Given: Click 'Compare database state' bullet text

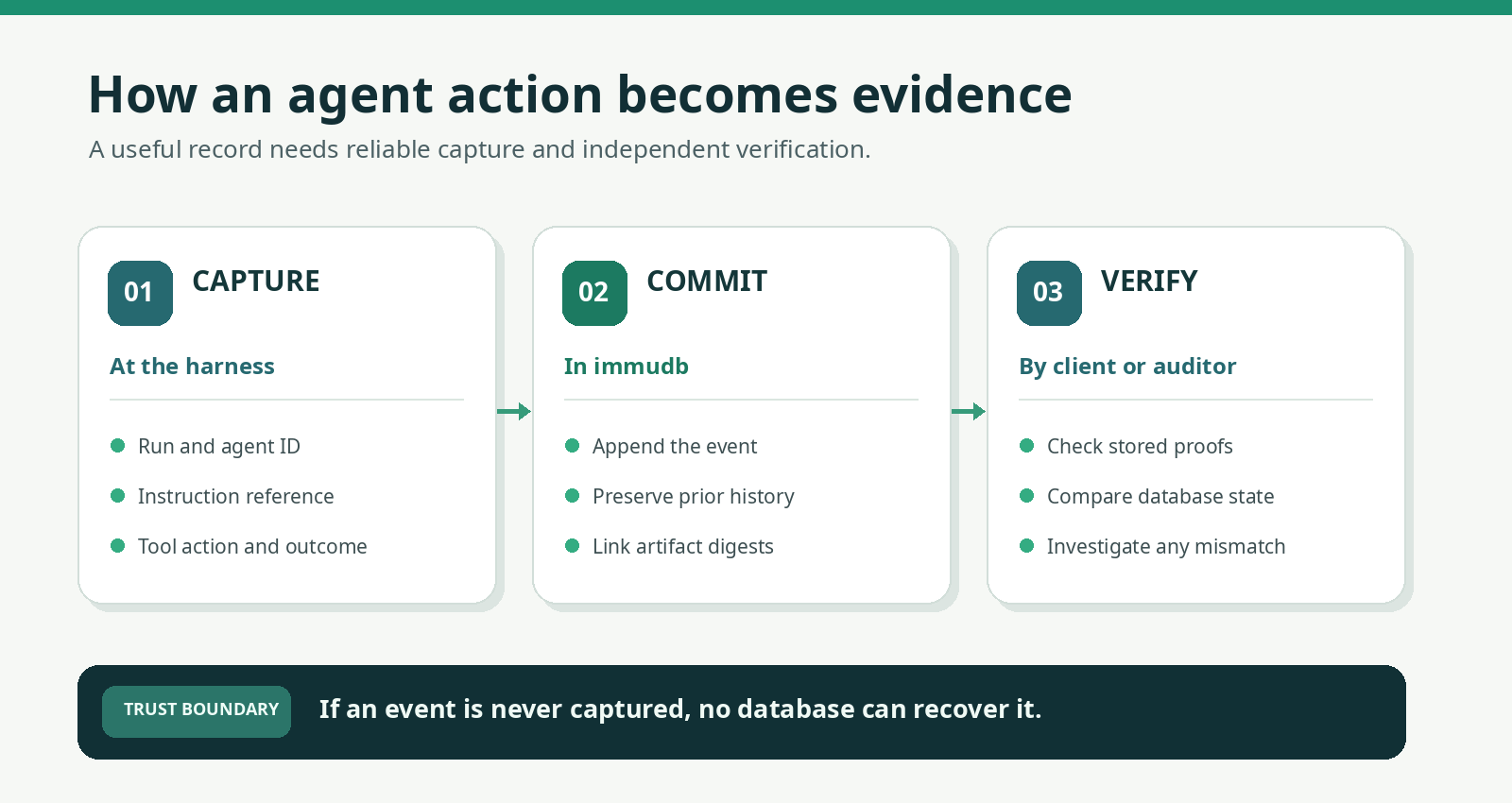Looking at the screenshot, I should click(1160, 497).
